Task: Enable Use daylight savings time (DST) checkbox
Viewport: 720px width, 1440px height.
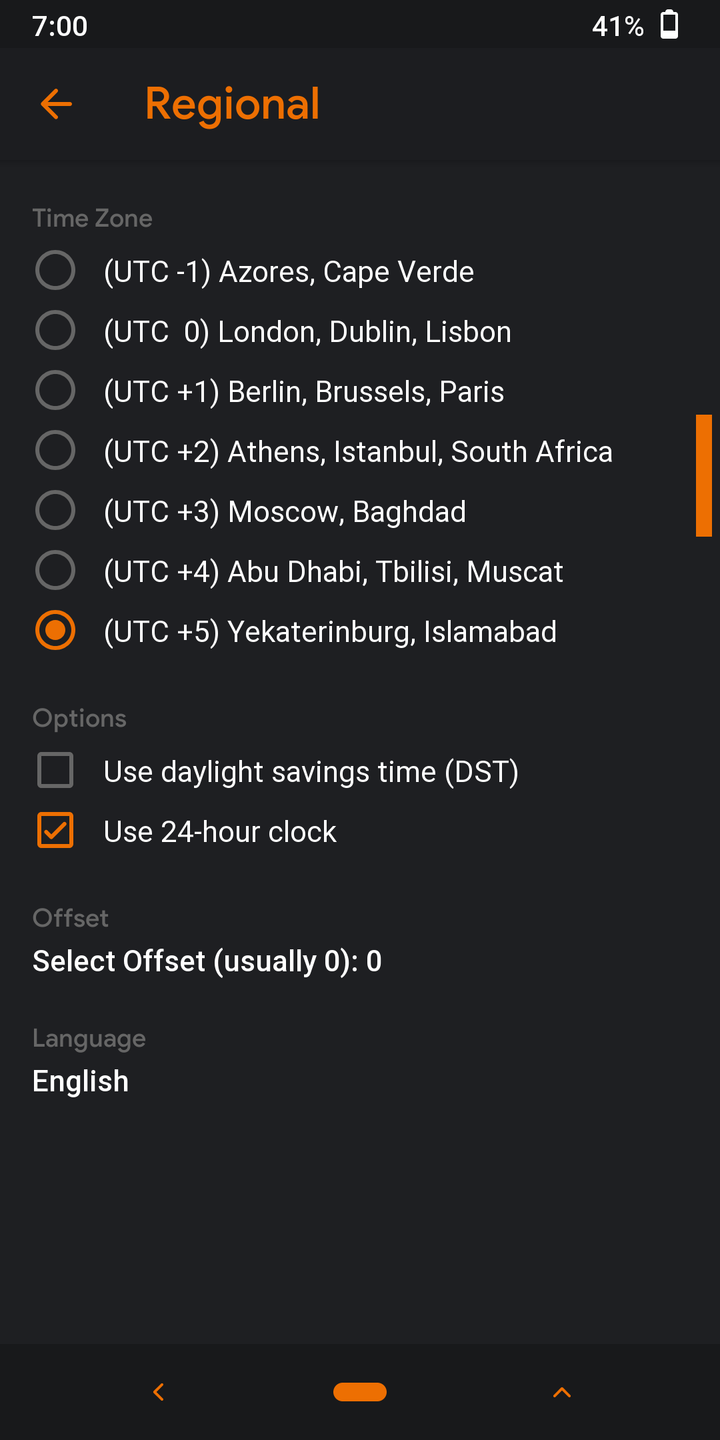Action: point(55,771)
